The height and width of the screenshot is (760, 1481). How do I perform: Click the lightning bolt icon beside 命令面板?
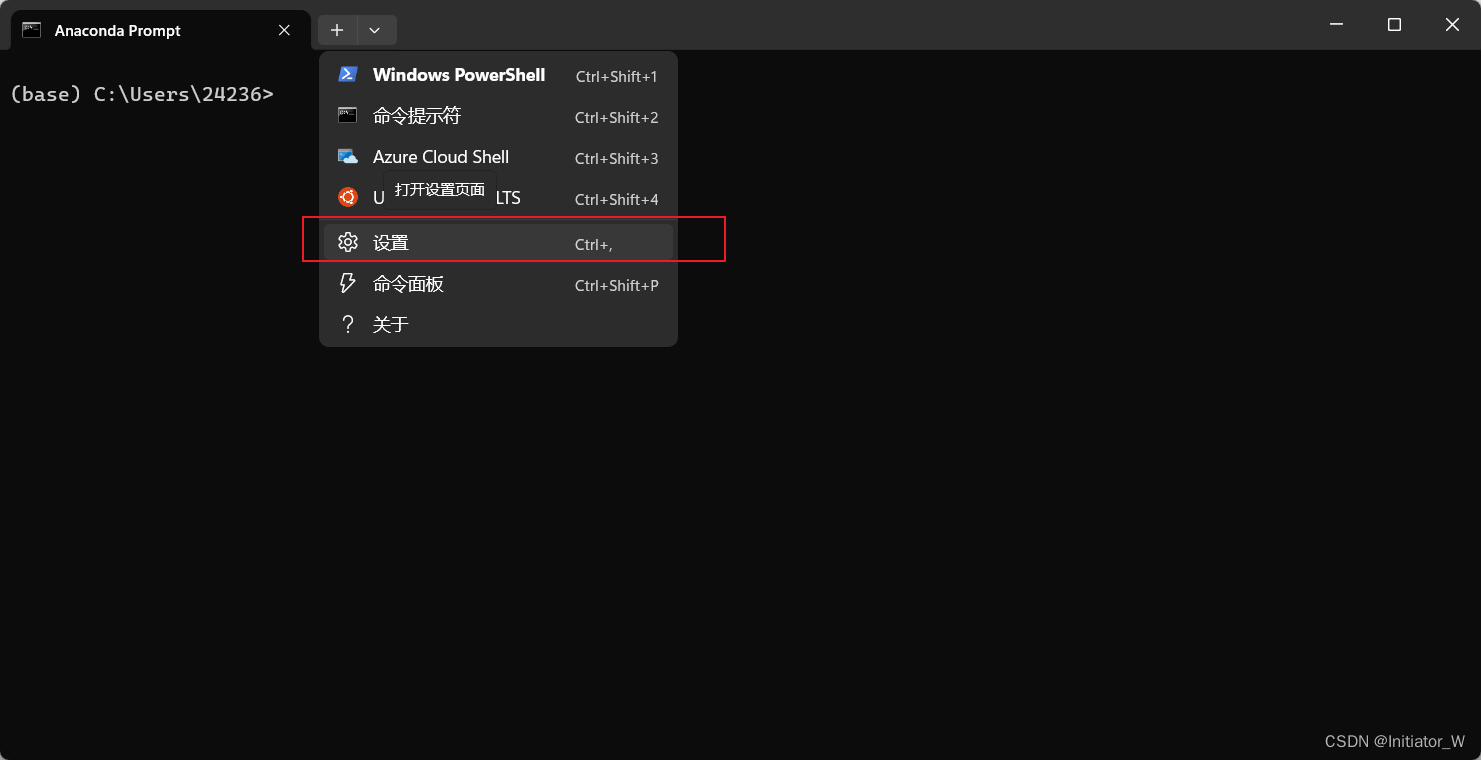tap(347, 283)
